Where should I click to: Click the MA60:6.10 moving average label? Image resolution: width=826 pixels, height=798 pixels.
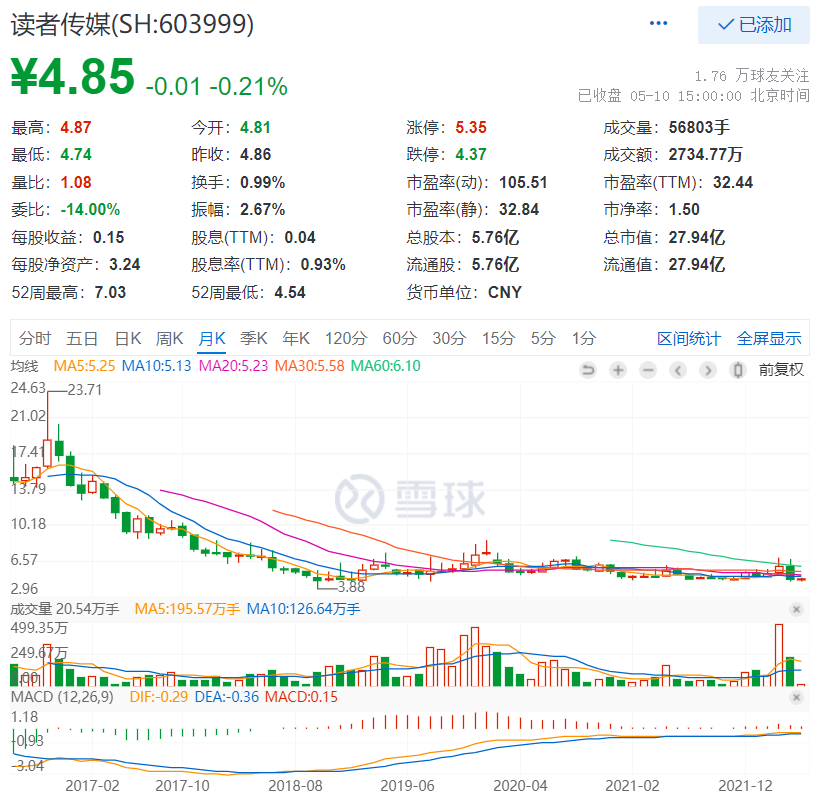(386, 366)
